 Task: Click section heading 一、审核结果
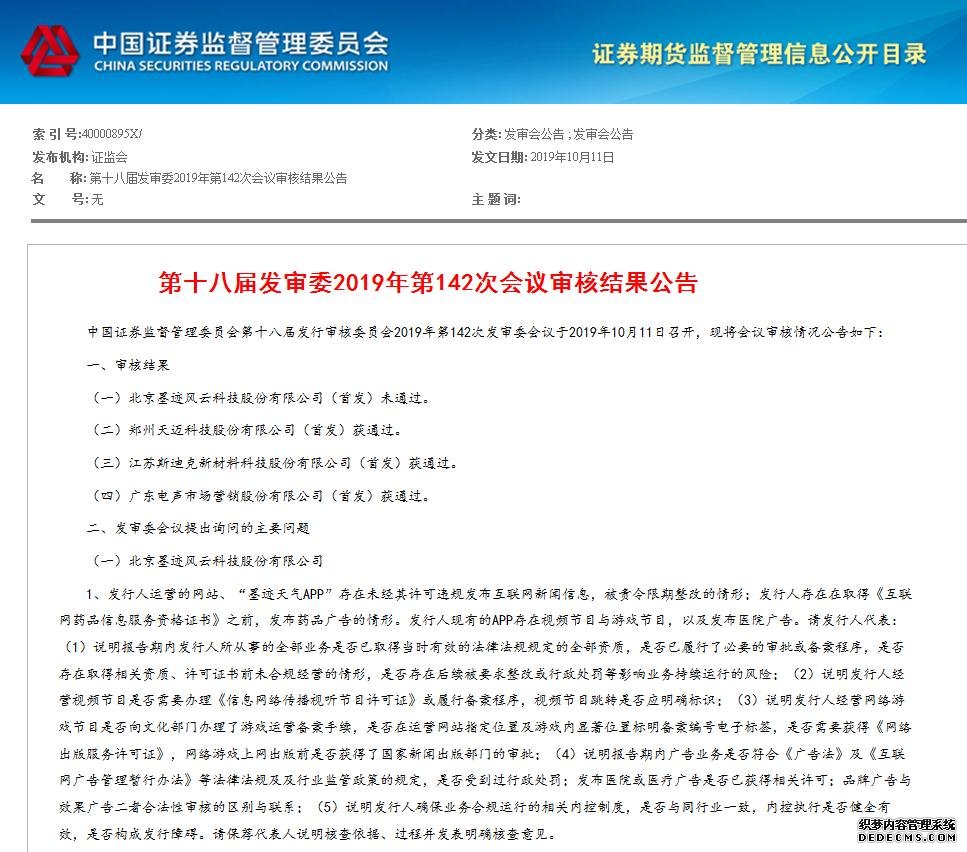point(128,365)
